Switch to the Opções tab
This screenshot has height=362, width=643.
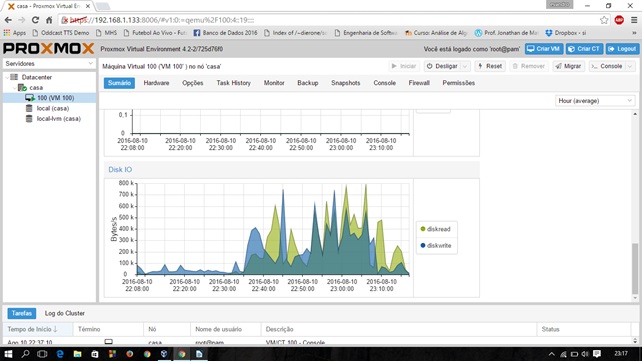click(193, 83)
